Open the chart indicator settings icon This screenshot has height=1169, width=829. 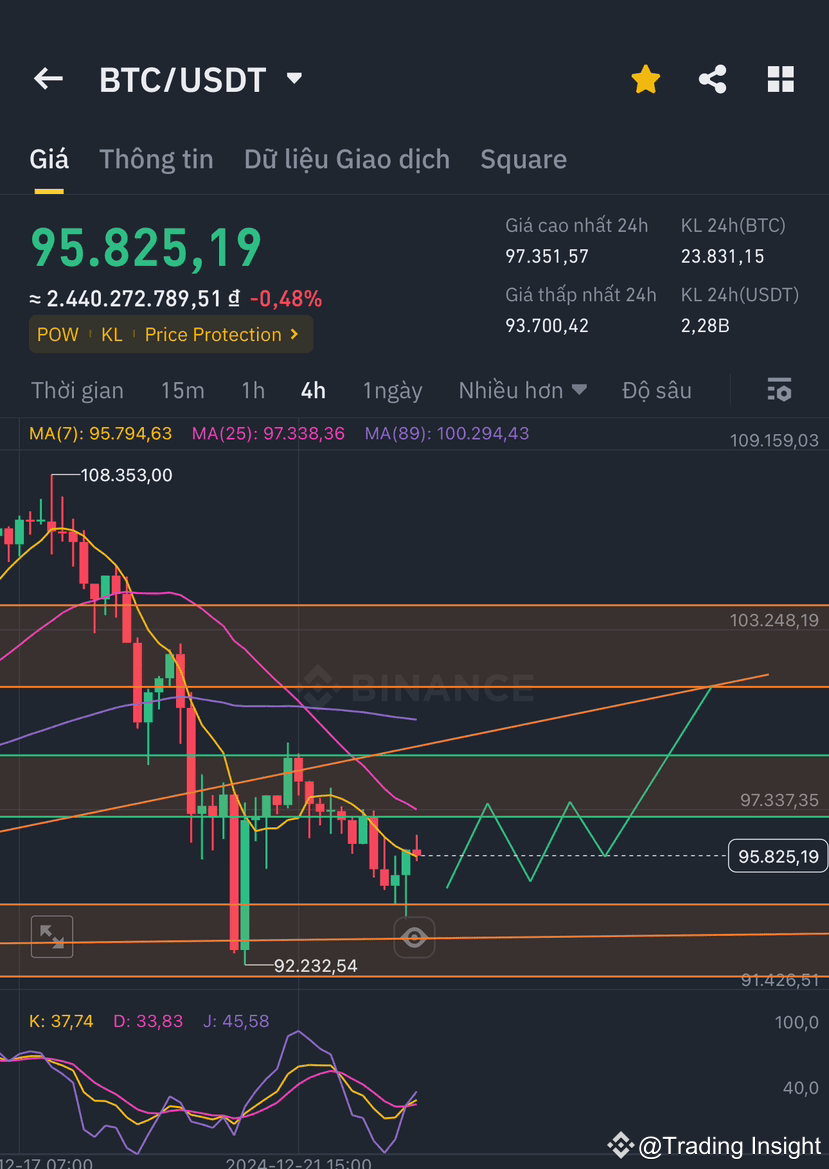pos(779,390)
